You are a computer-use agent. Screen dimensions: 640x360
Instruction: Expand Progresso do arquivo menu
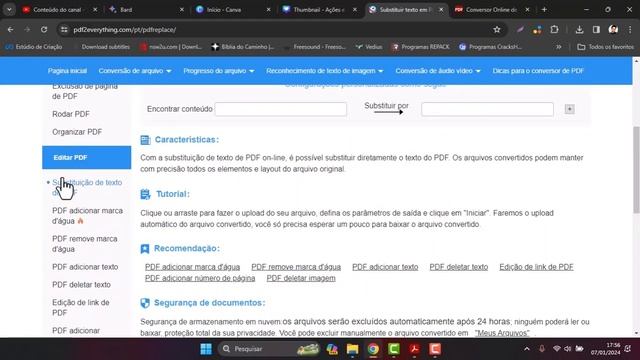[219, 71]
